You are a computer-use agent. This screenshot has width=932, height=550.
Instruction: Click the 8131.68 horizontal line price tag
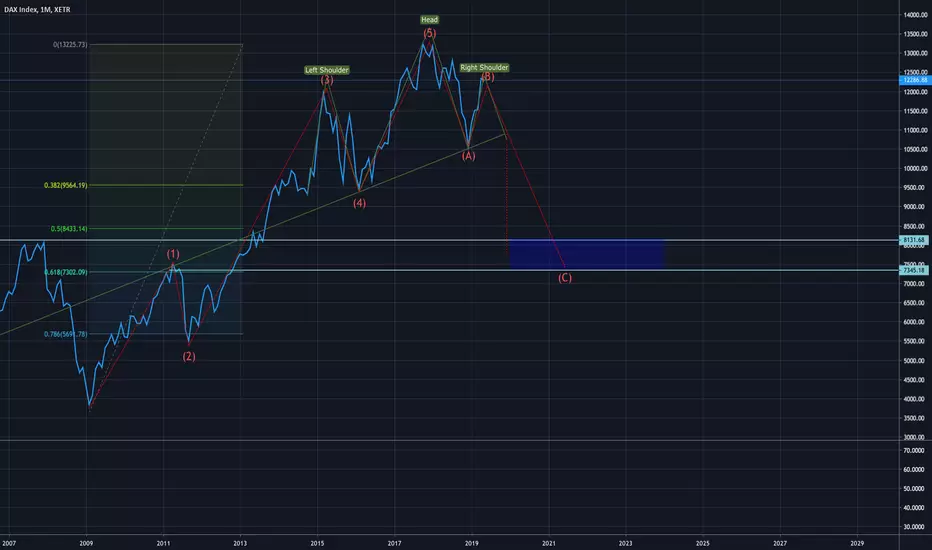915,240
